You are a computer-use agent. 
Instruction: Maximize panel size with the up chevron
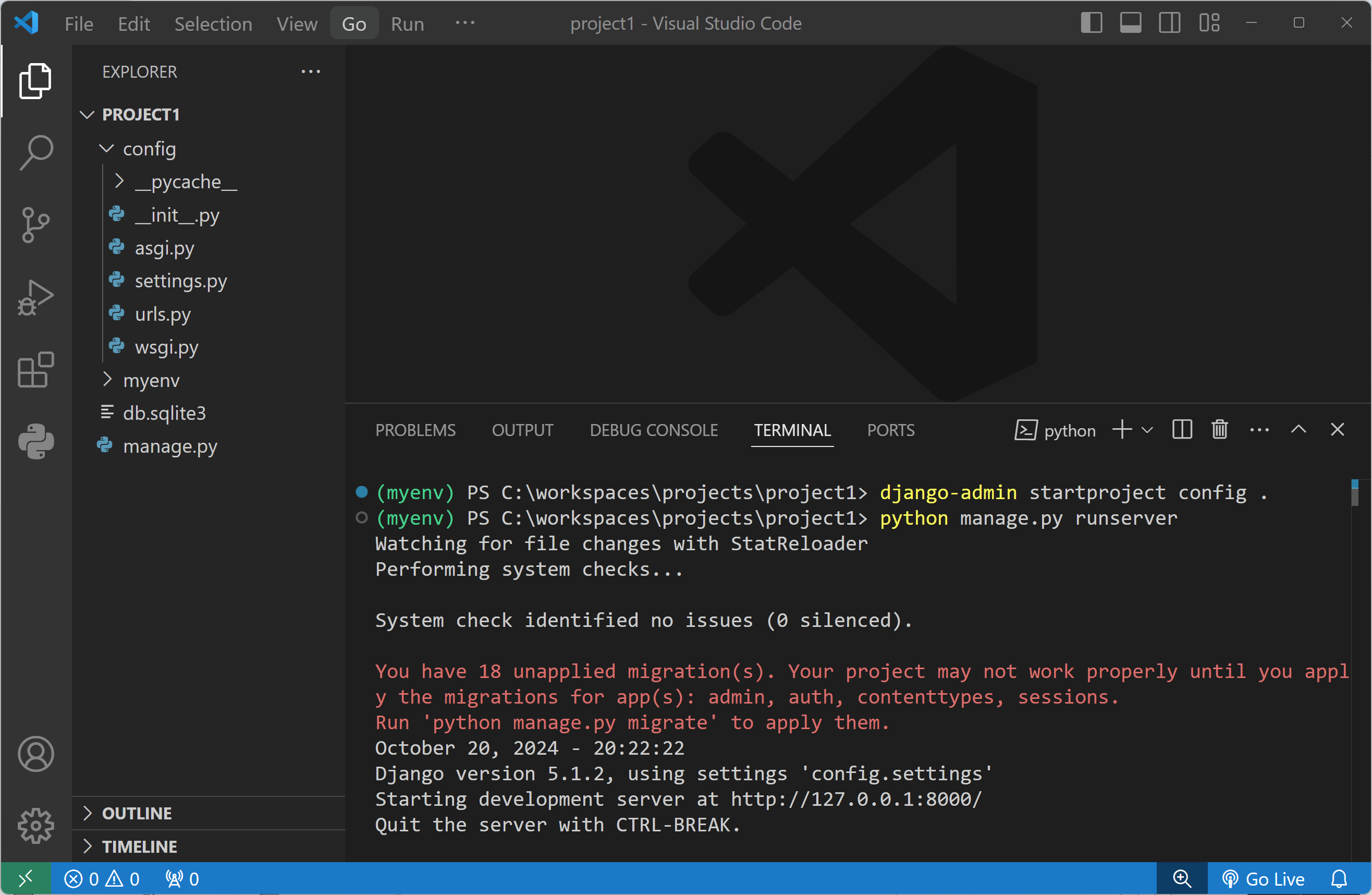tap(1298, 430)
